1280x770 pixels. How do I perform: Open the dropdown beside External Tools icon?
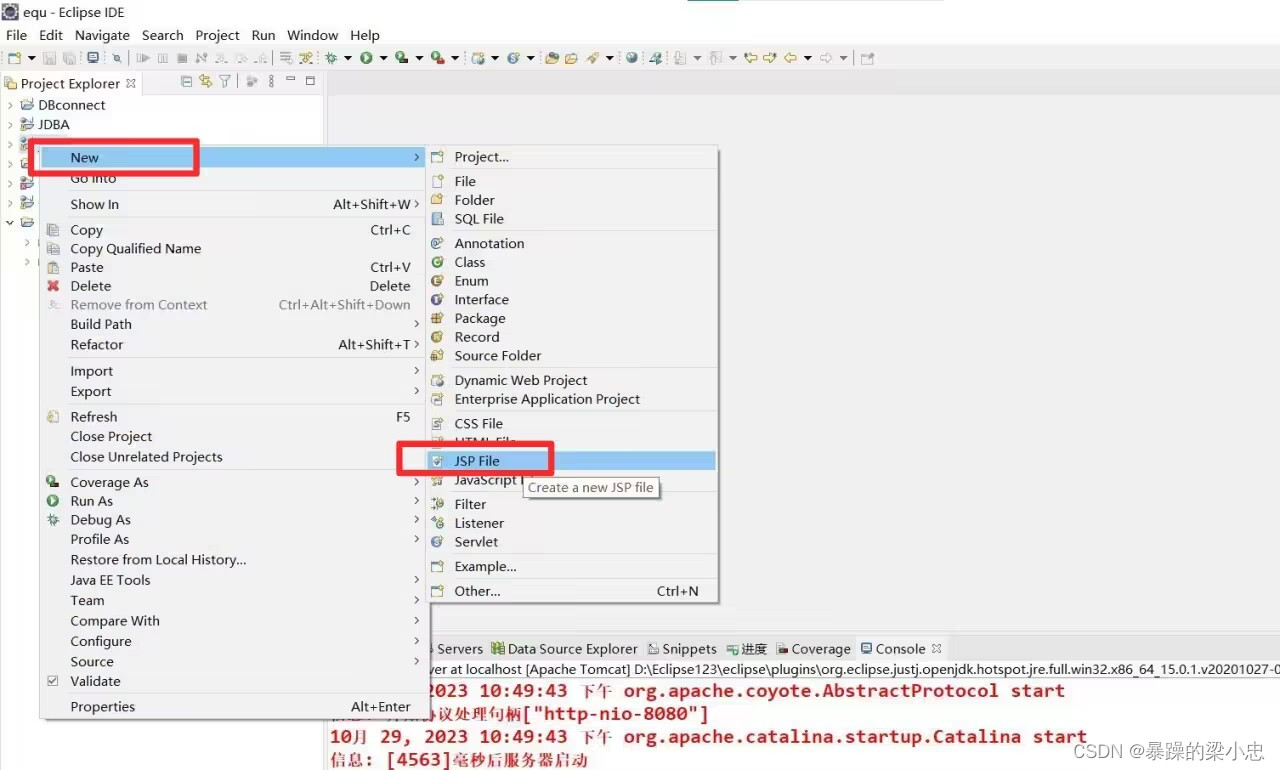coord(455,58)
